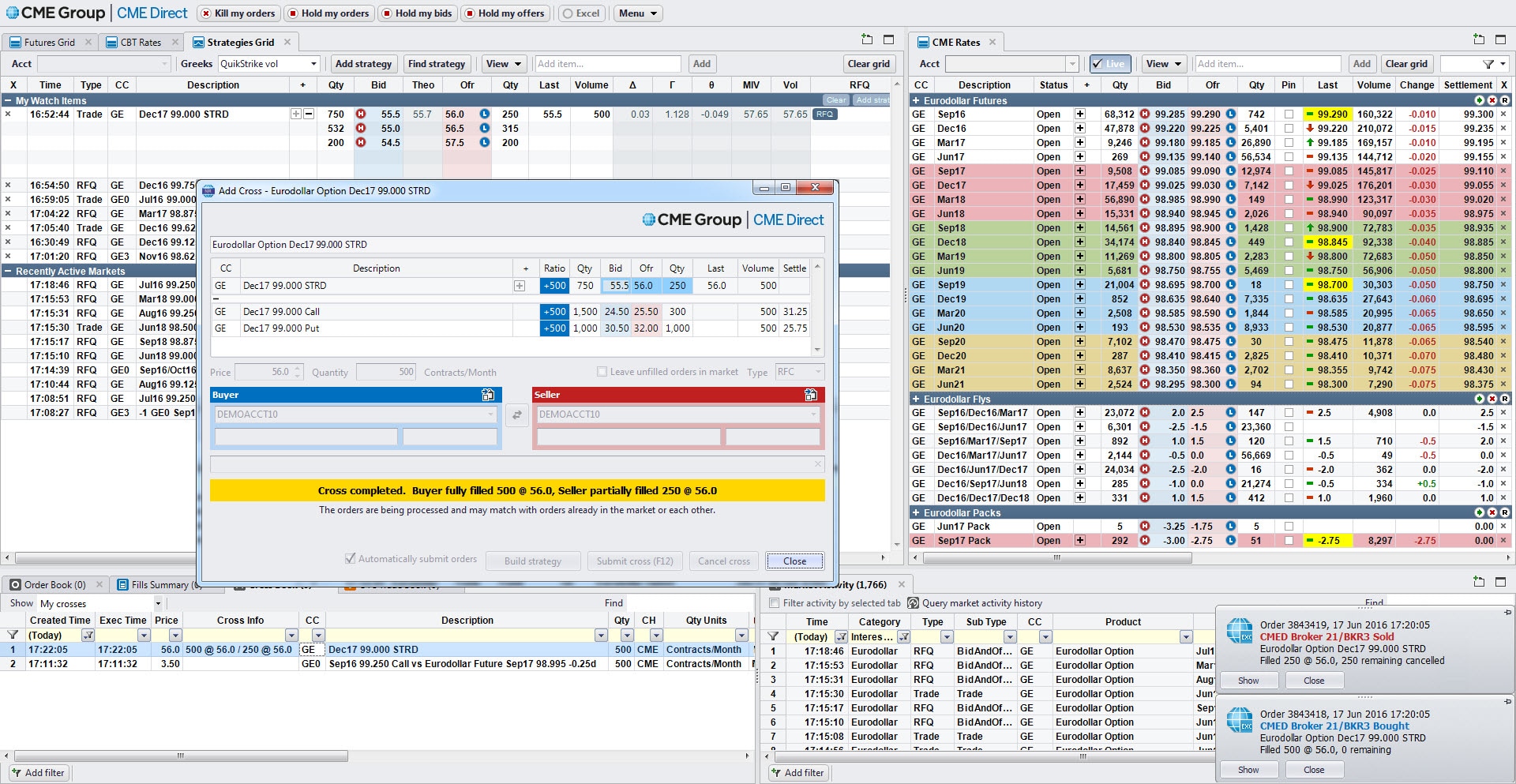The height and width of the screenshot is (784, 1516).
Task: Click Close button in Add Cross dialog
Action: coord(794,561)
